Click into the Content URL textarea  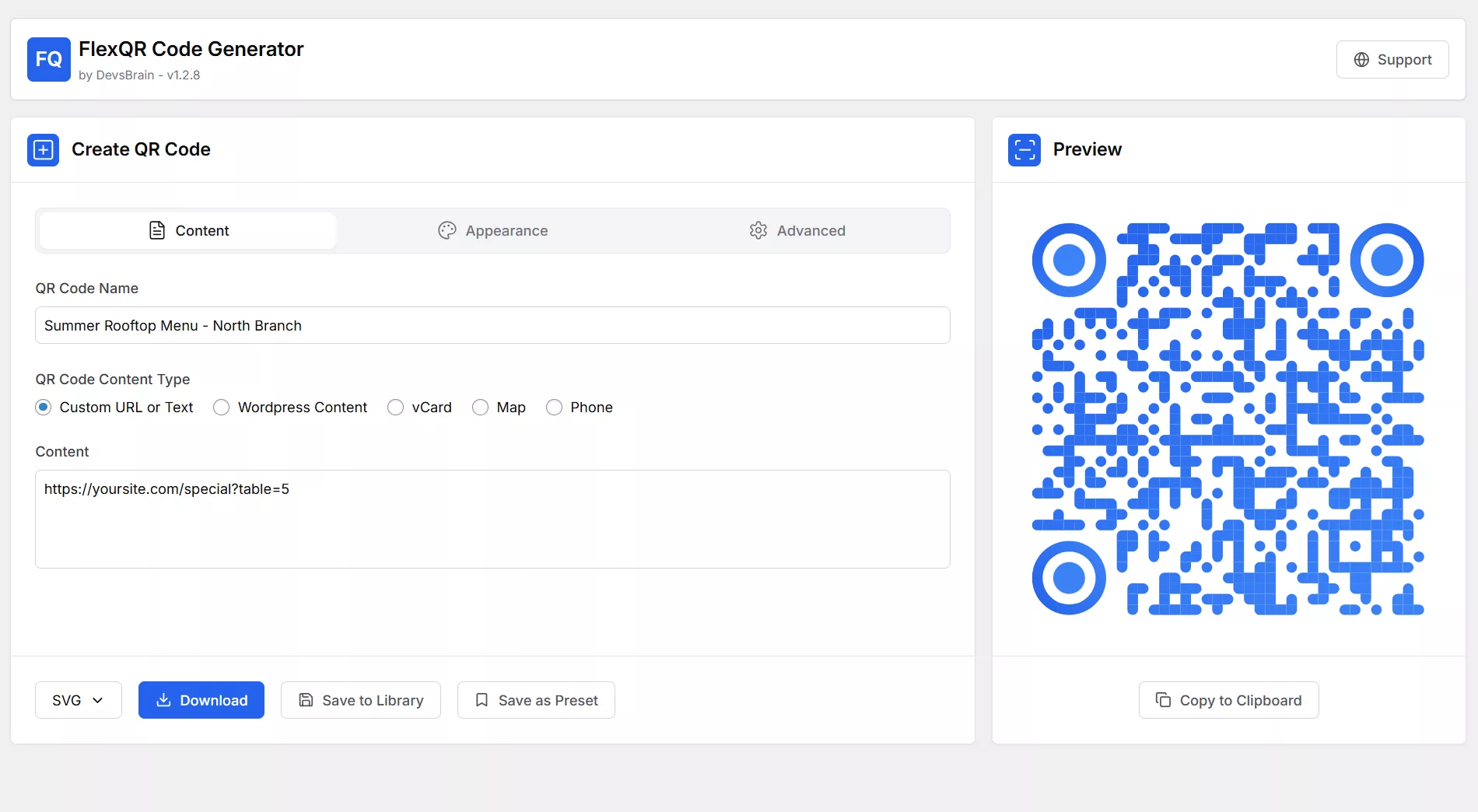coord(492,519)
